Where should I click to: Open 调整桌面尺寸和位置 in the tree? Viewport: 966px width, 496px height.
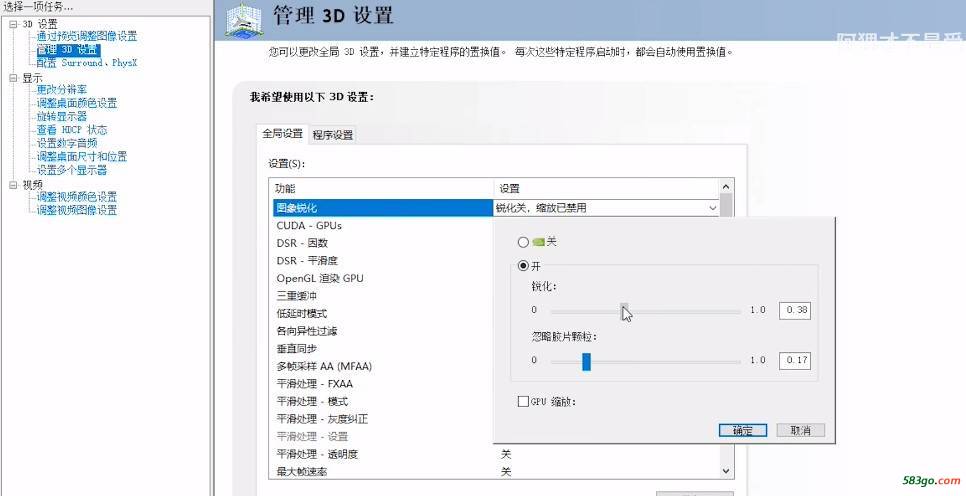(81, 157)
